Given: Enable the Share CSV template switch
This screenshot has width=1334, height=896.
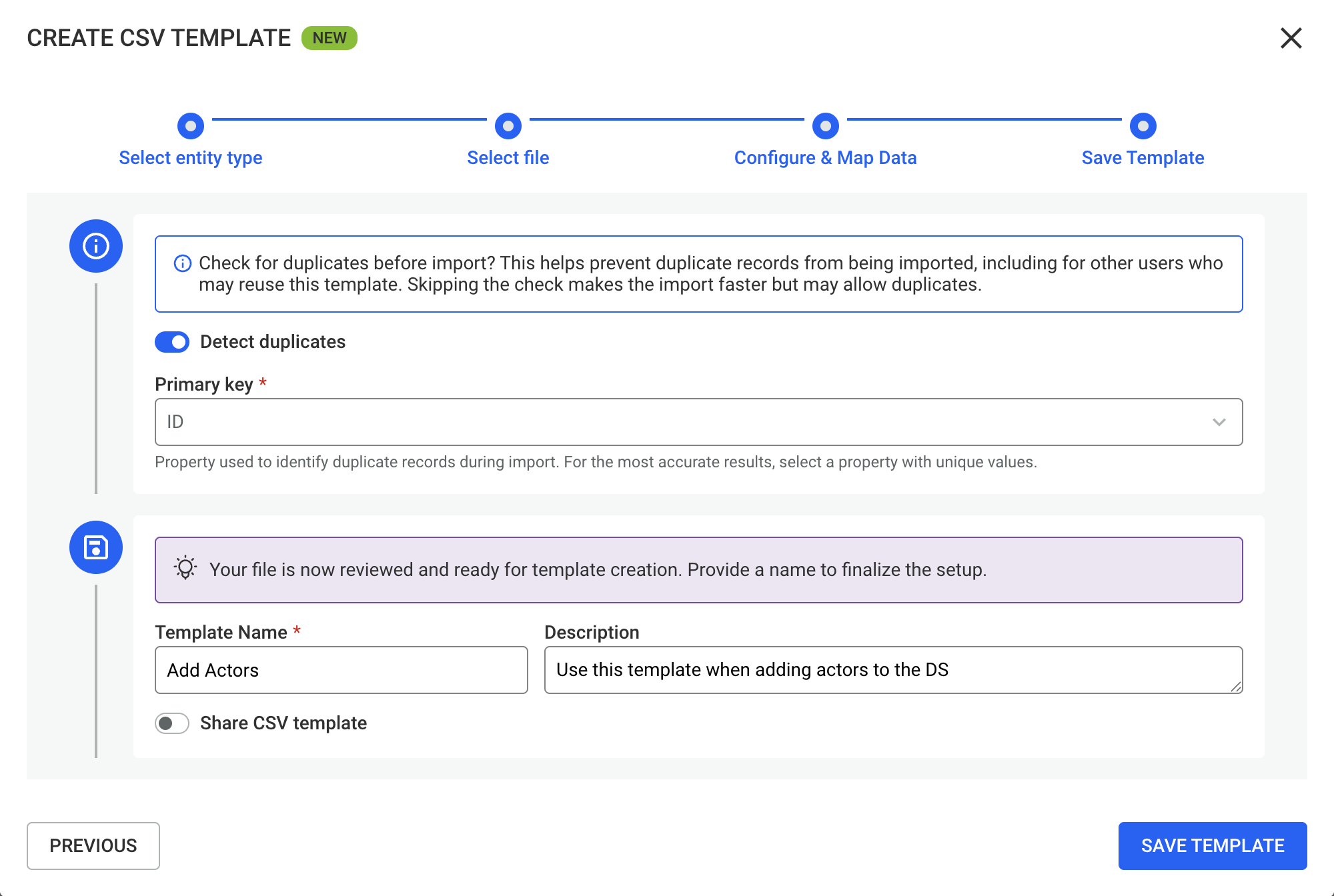Looking at the screenshot, I should (172, 723).
